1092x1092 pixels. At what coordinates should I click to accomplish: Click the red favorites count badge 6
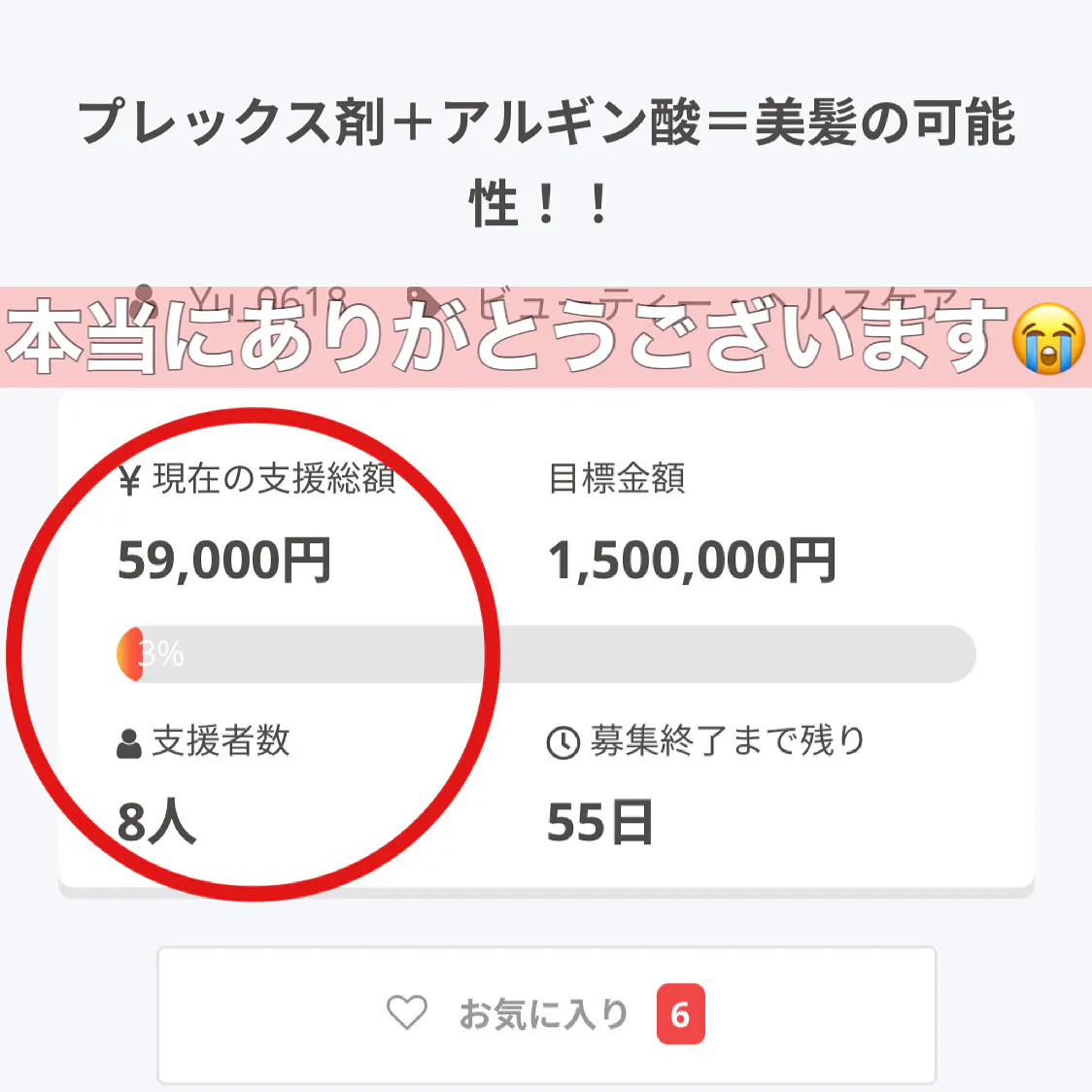click(x=680, y=1014)
